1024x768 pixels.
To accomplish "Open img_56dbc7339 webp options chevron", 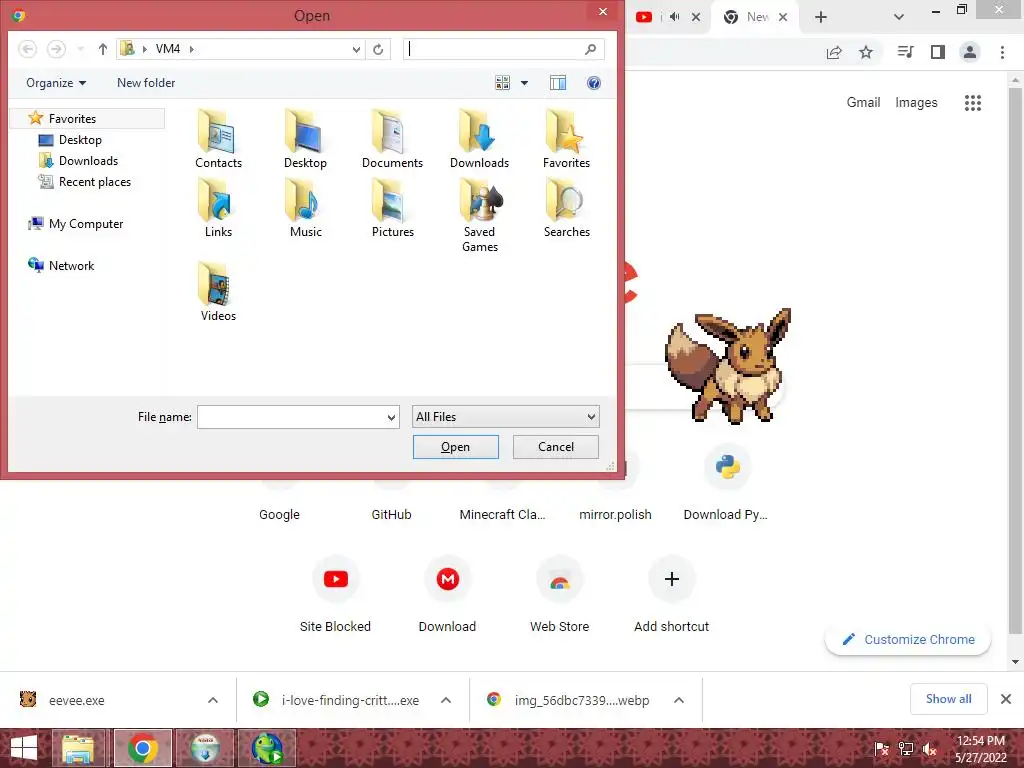I will point(679,700).
